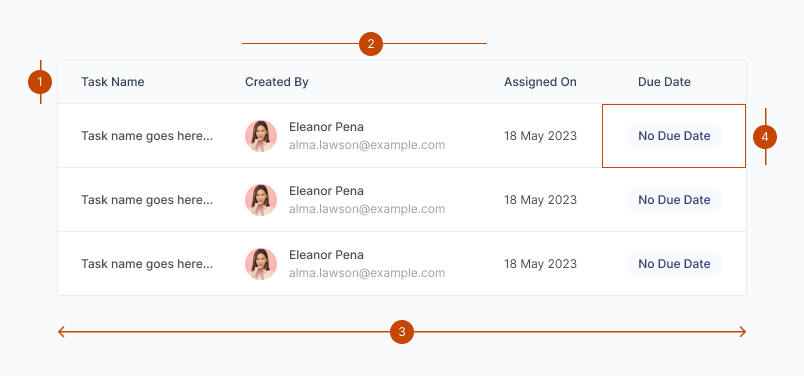This screenshot has width=804, height=376.
Task: Open the first row's task name
Action: click(147, 136)
